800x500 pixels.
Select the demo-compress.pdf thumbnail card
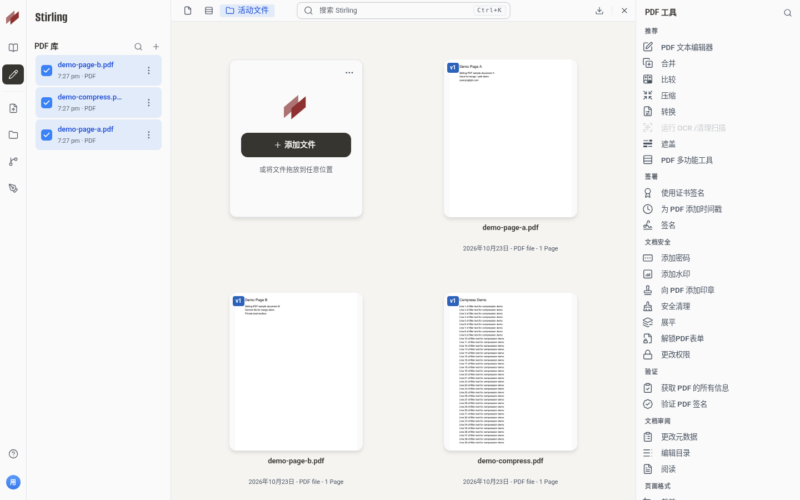(x=510, y=371)
